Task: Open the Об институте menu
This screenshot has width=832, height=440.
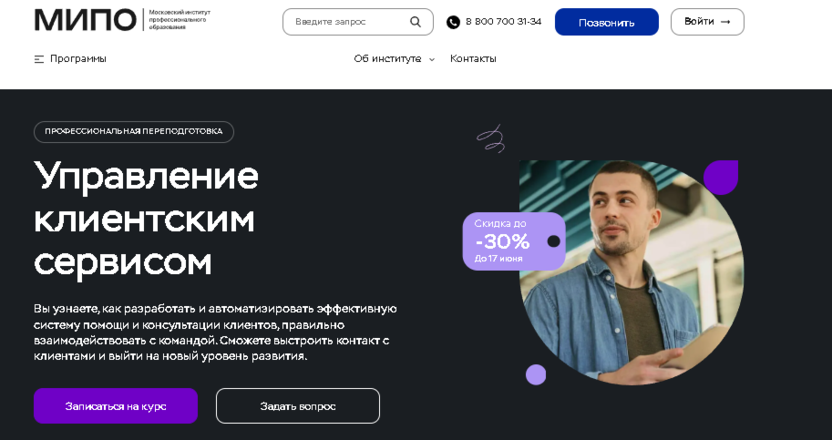Action: tap(387, 59)
